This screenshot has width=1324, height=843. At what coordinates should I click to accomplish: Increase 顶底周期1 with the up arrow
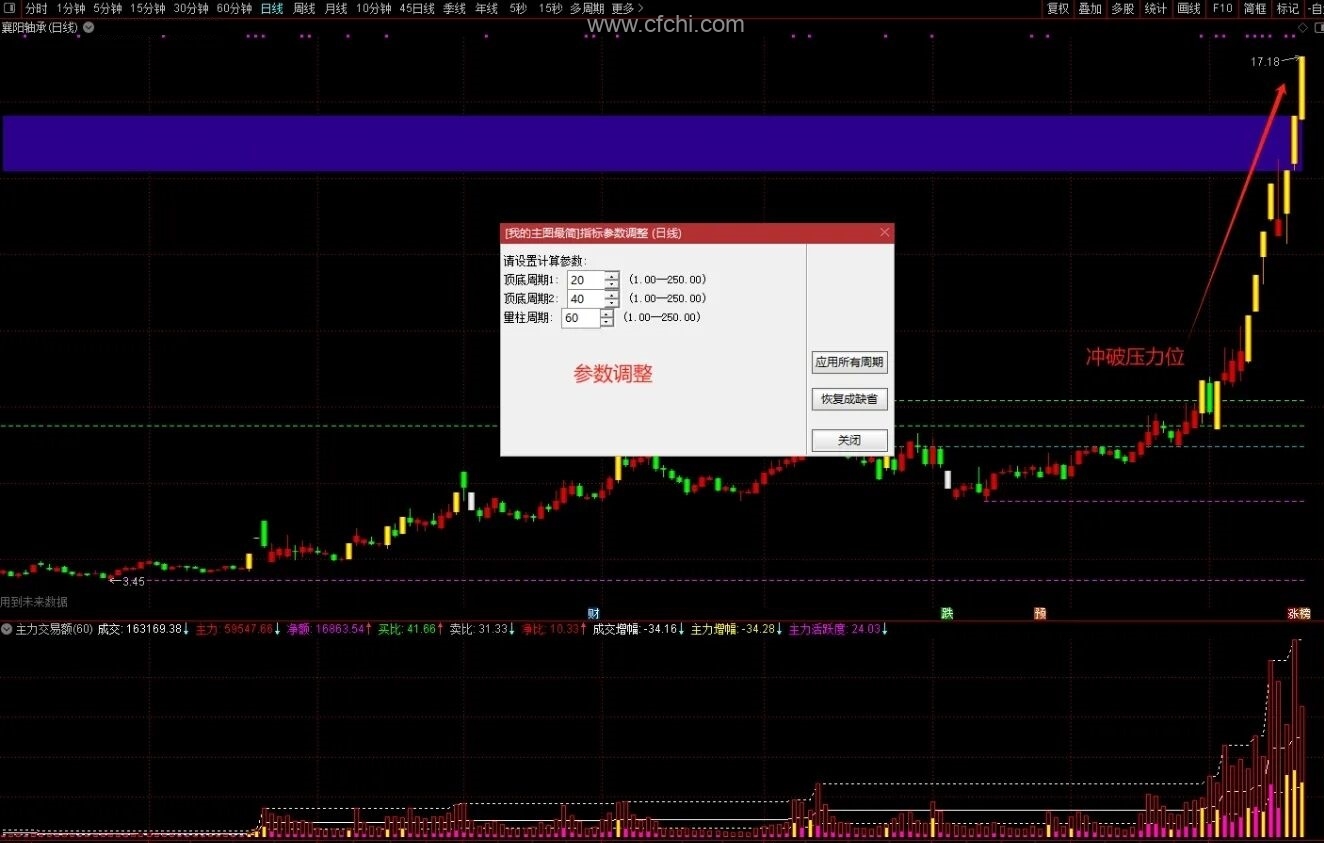tap(612, 276)
